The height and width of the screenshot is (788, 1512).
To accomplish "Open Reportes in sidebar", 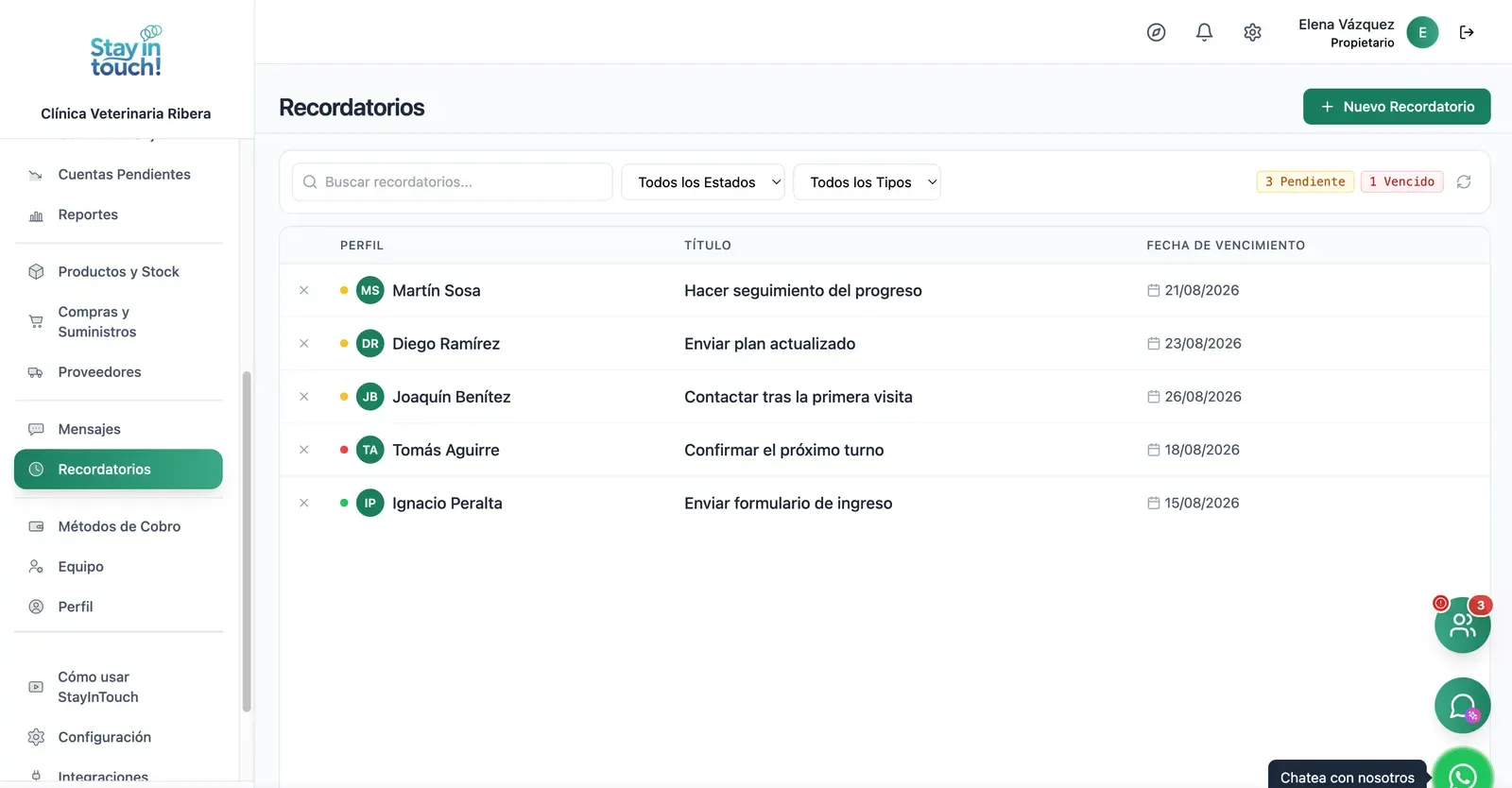I will click(118, 214).
